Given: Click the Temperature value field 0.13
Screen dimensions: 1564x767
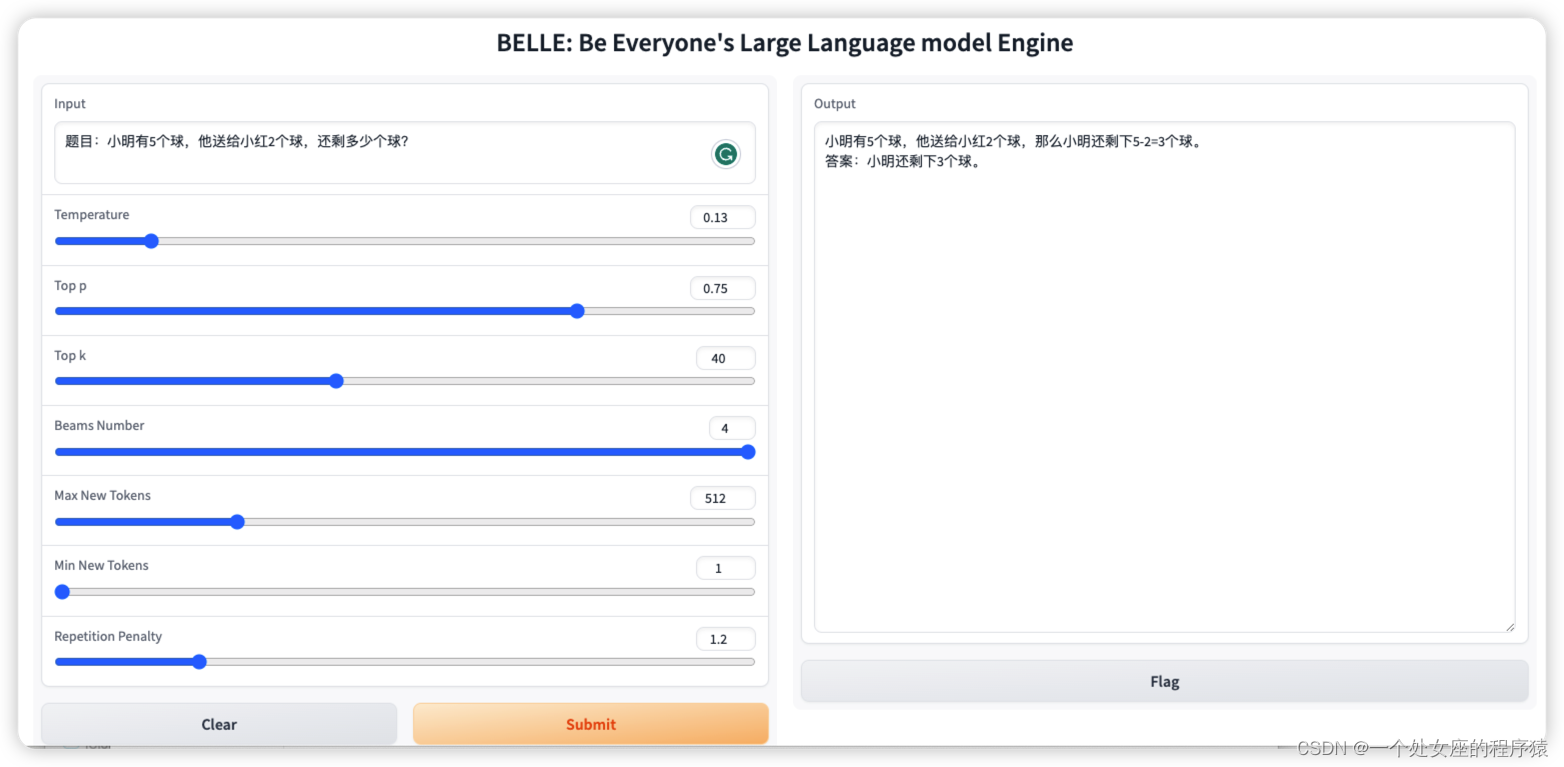Looking at the screenshot, I should point(723,217).
